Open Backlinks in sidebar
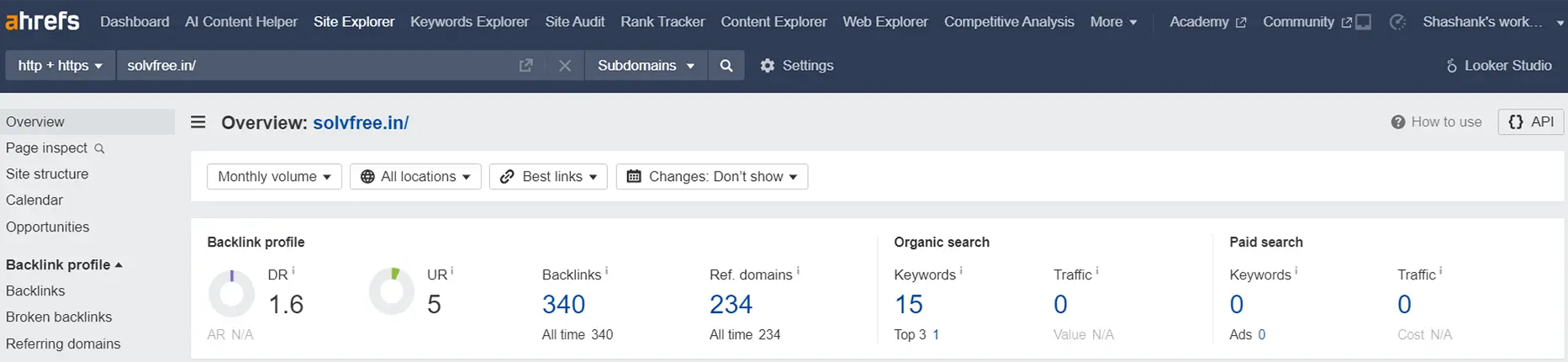 [x=35, y=291]
